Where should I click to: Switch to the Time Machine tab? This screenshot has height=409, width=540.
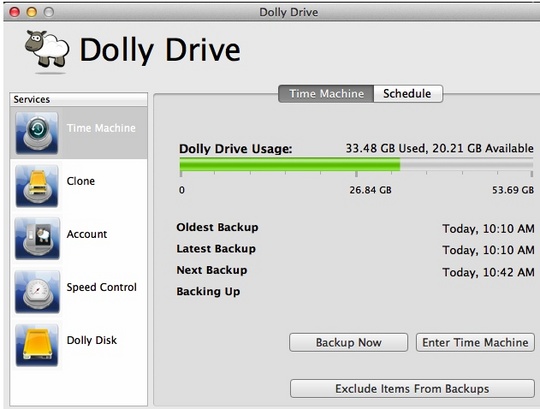tap(326, 94)
